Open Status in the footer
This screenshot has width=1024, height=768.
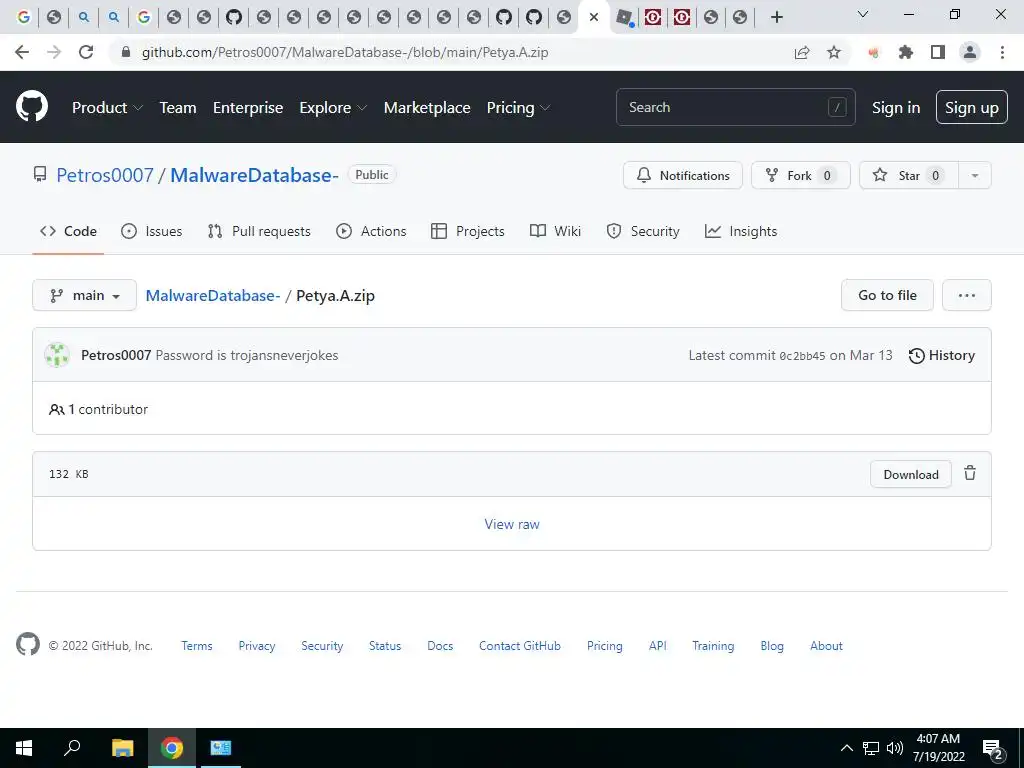(385, 645)
